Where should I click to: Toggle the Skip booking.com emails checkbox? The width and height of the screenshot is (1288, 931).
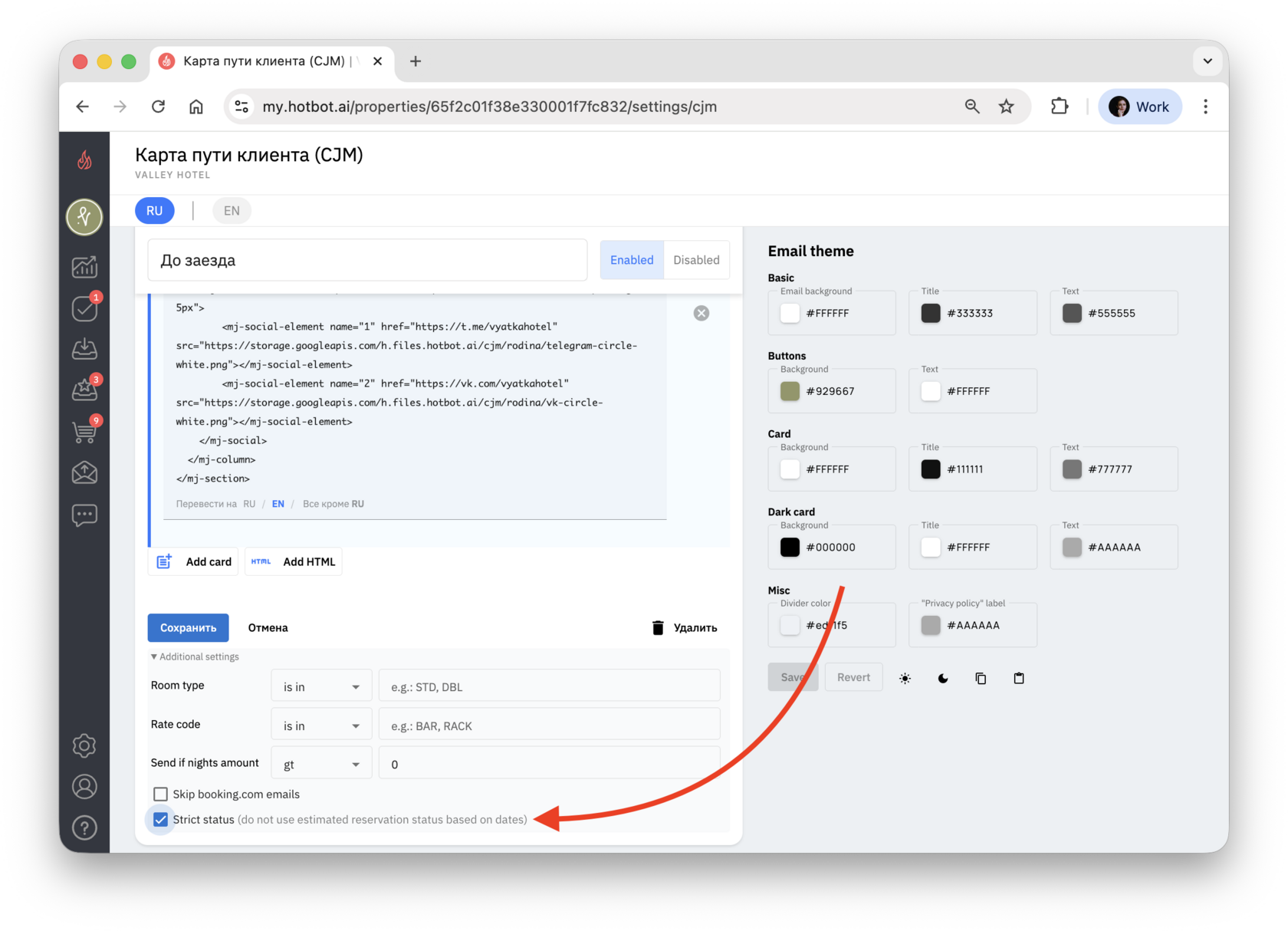point(160,794)
